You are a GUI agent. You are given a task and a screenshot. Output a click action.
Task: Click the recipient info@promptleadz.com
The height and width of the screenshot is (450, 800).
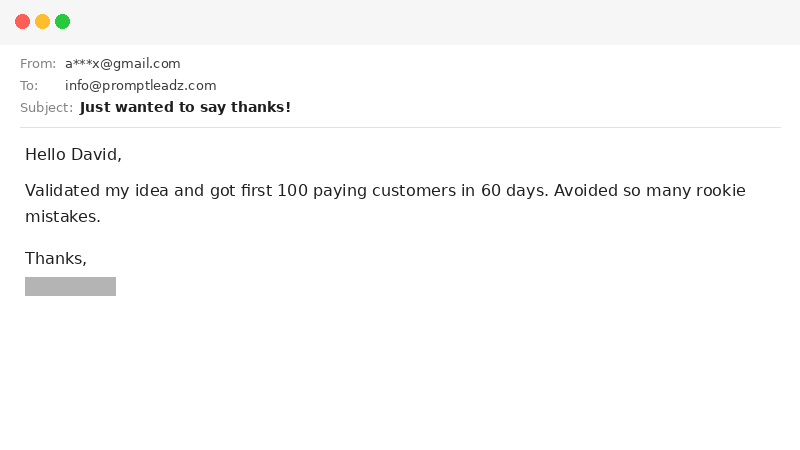pyautogui.click(x=140, y=86)
